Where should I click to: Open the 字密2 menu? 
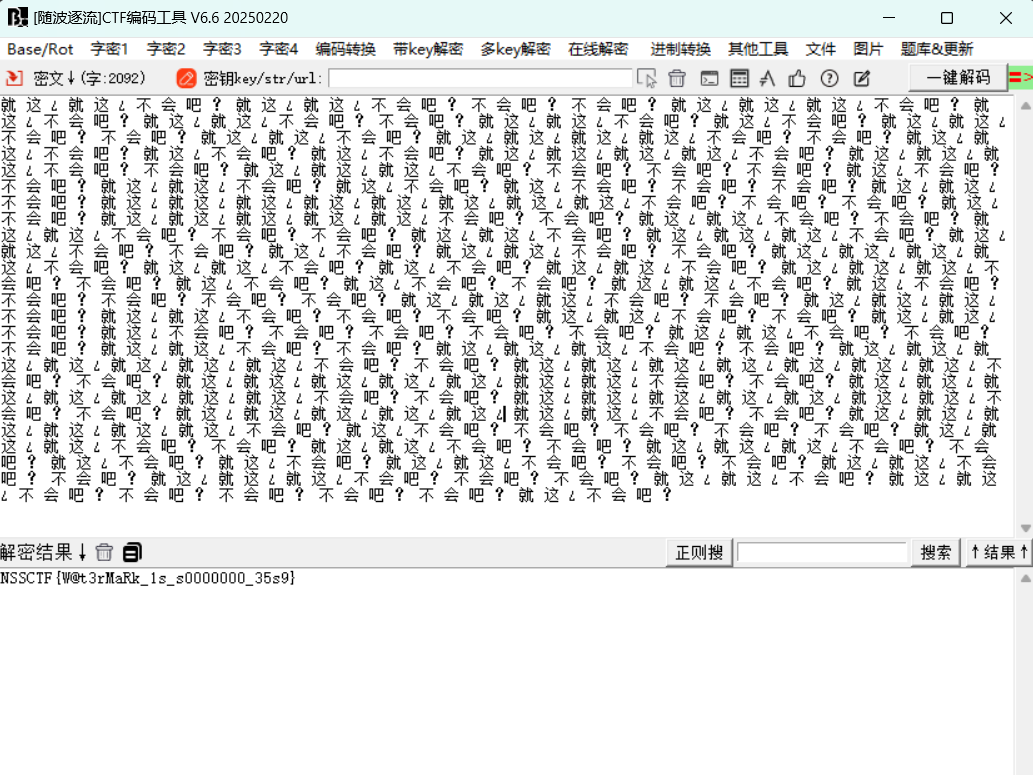click(166, 49)
